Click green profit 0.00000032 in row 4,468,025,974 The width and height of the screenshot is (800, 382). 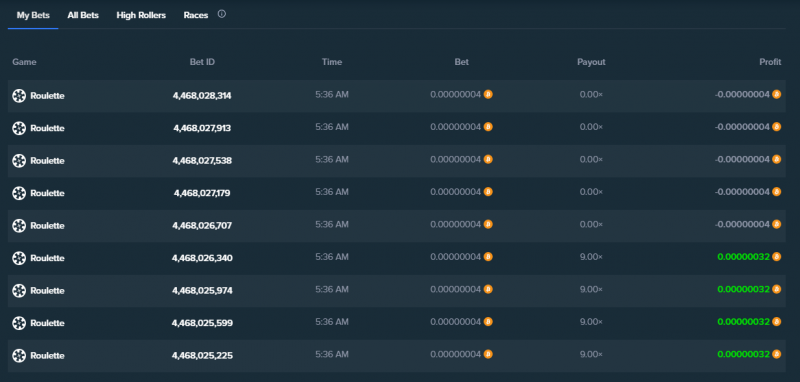point(743,289)
